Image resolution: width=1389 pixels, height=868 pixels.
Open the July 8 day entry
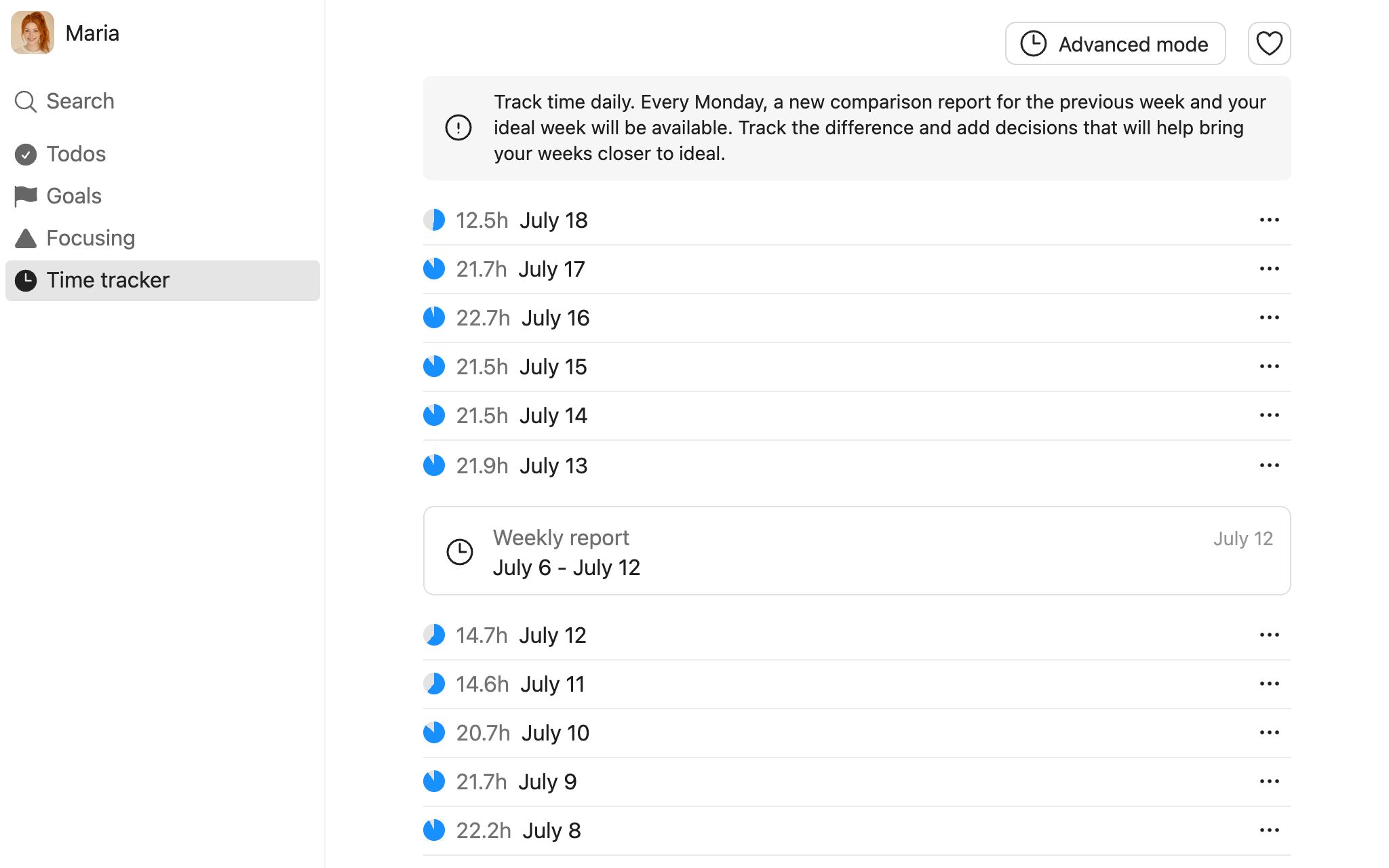tap(857, 831)
